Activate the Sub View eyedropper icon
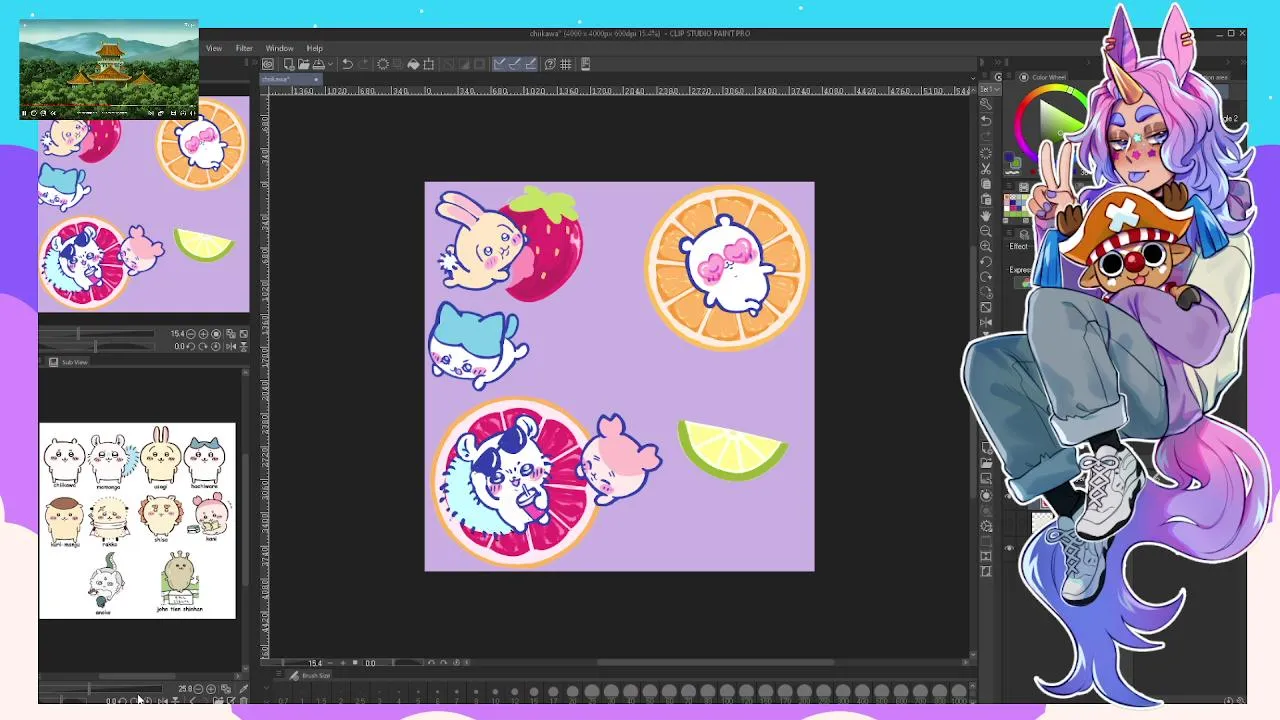This screenshot has height=720, width=1280. click(x=244, y=689)
